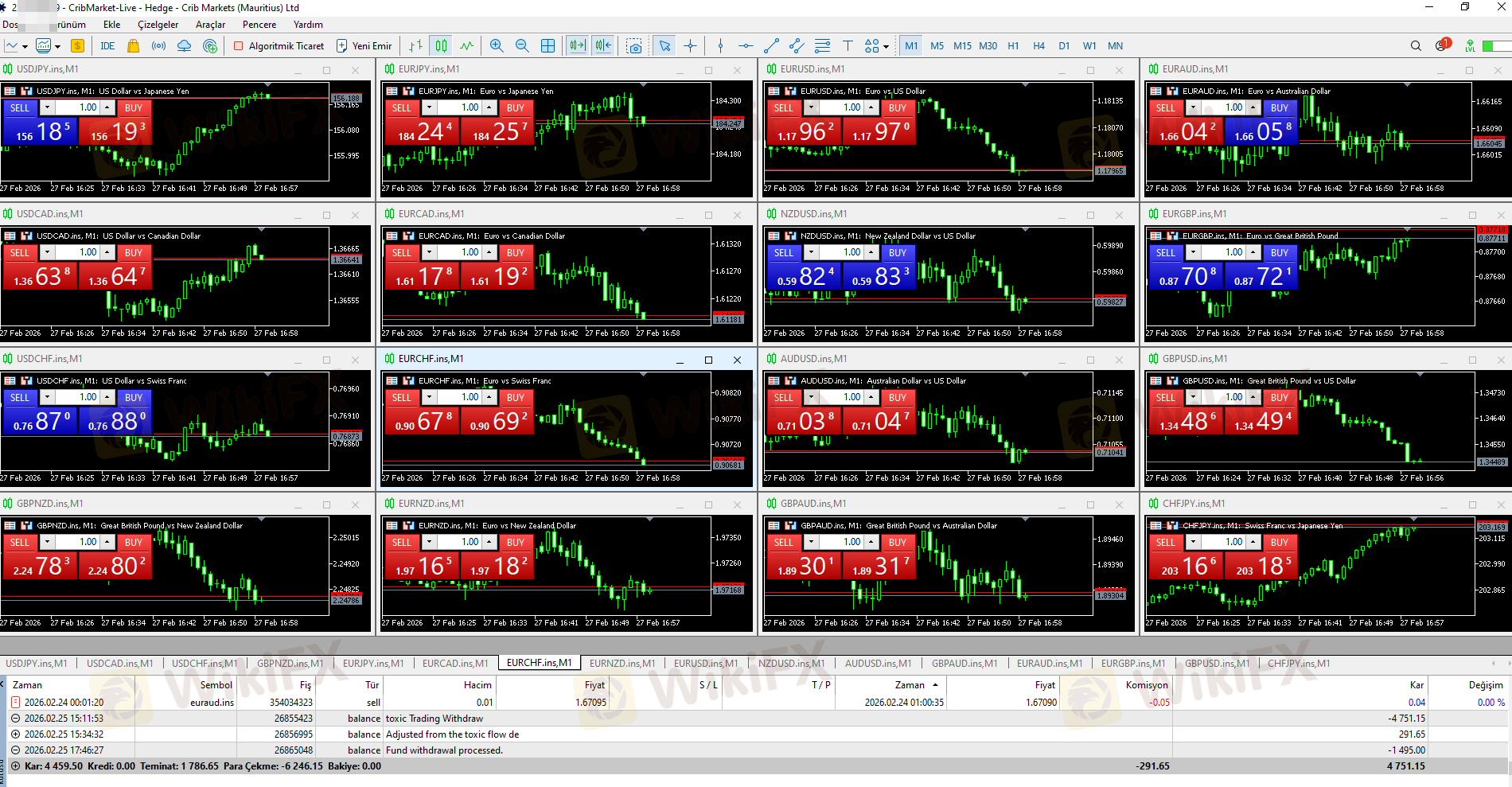This screenshot has height=787, width=1512.
Task: Select the arrow cursor tool
Action: pos(664,46)
